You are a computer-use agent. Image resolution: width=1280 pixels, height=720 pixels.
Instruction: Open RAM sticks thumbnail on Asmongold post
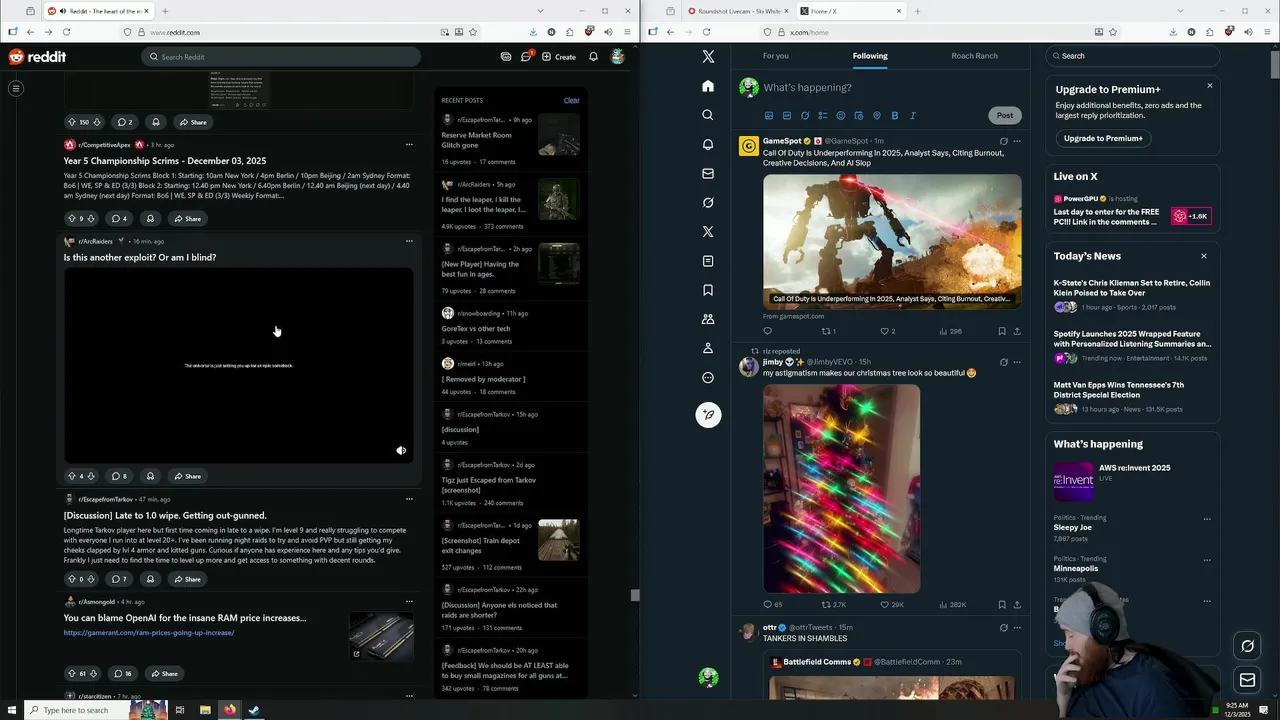[x=381, y=636]
